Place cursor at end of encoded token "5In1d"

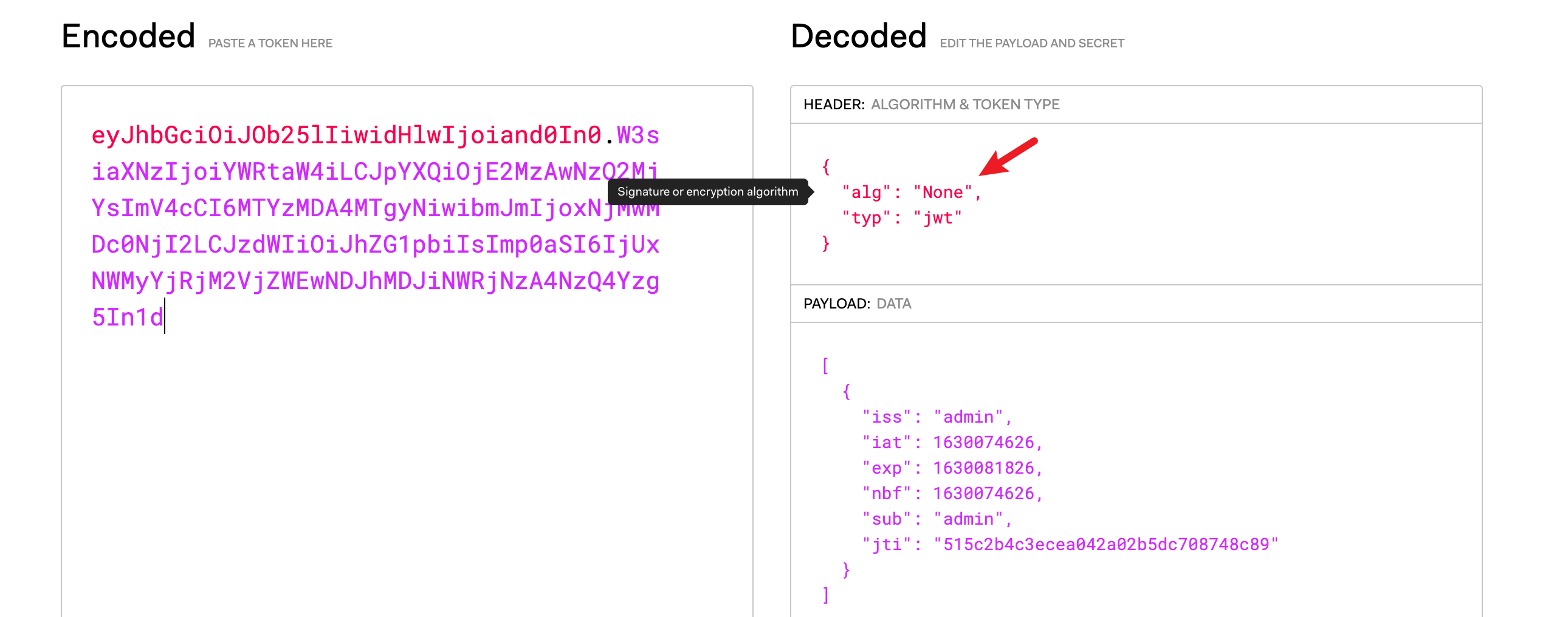point(163,317)
